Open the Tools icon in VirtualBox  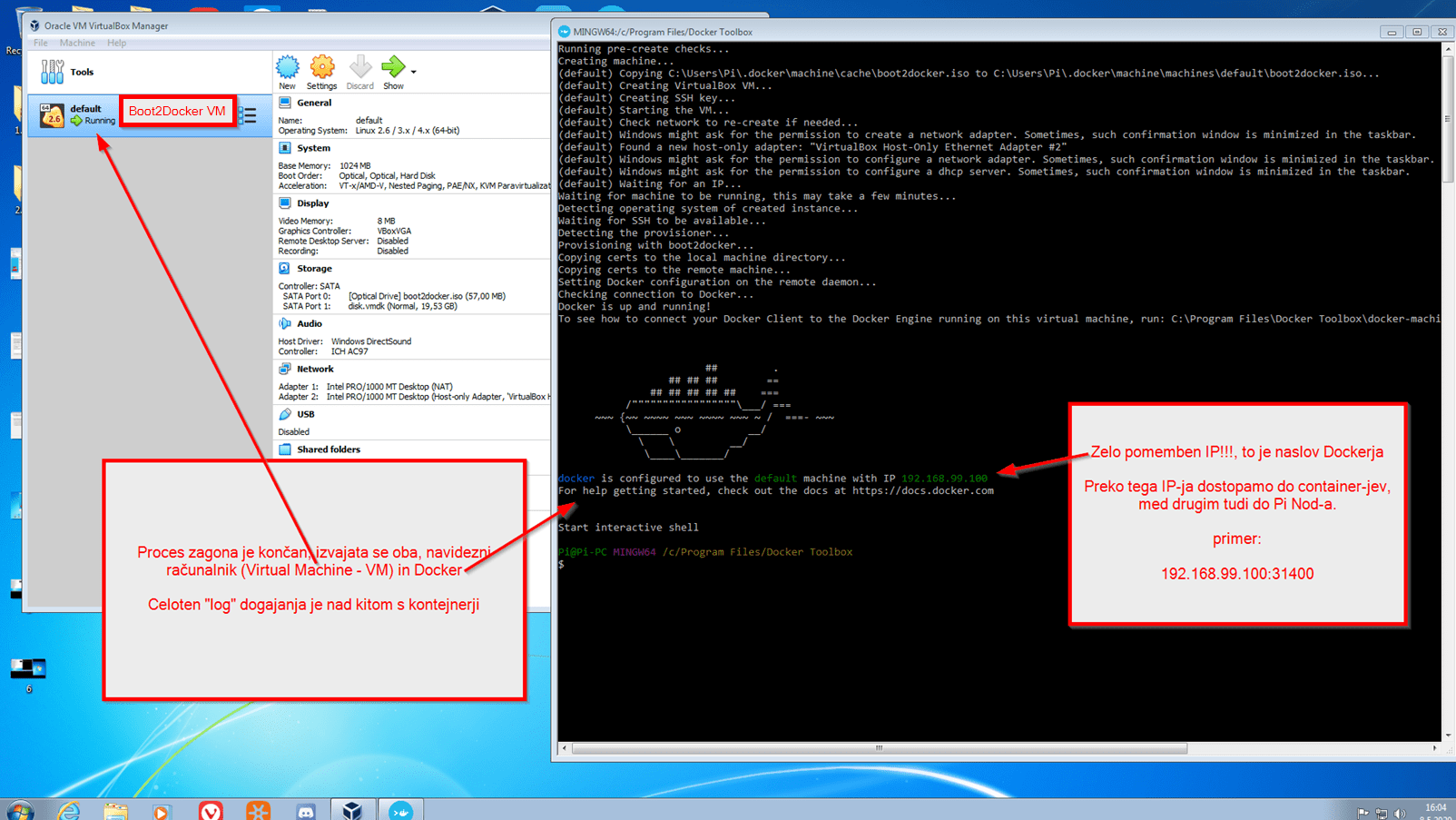52,72
